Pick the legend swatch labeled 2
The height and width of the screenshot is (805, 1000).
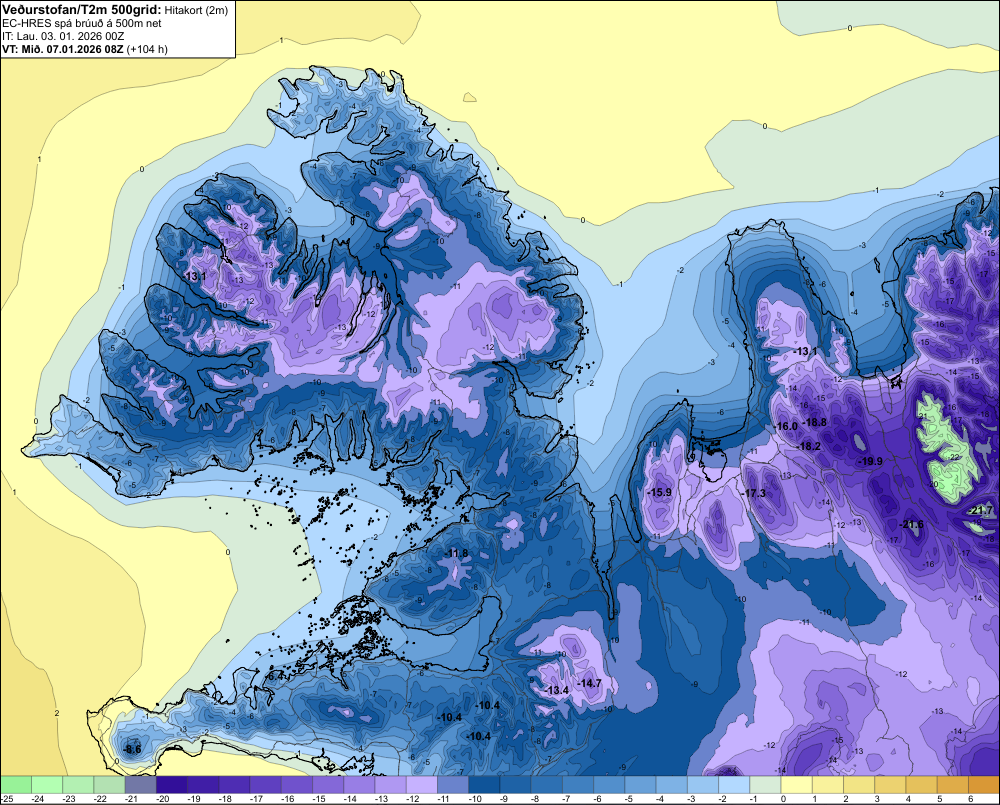click(860, 784)
